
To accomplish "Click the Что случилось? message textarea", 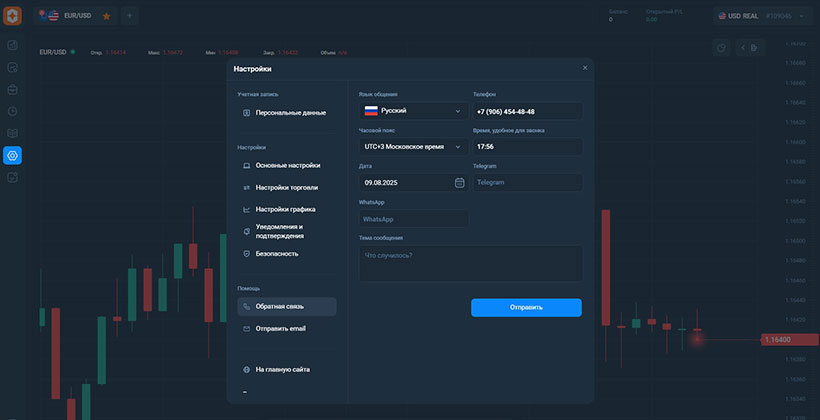I will 471,264.
